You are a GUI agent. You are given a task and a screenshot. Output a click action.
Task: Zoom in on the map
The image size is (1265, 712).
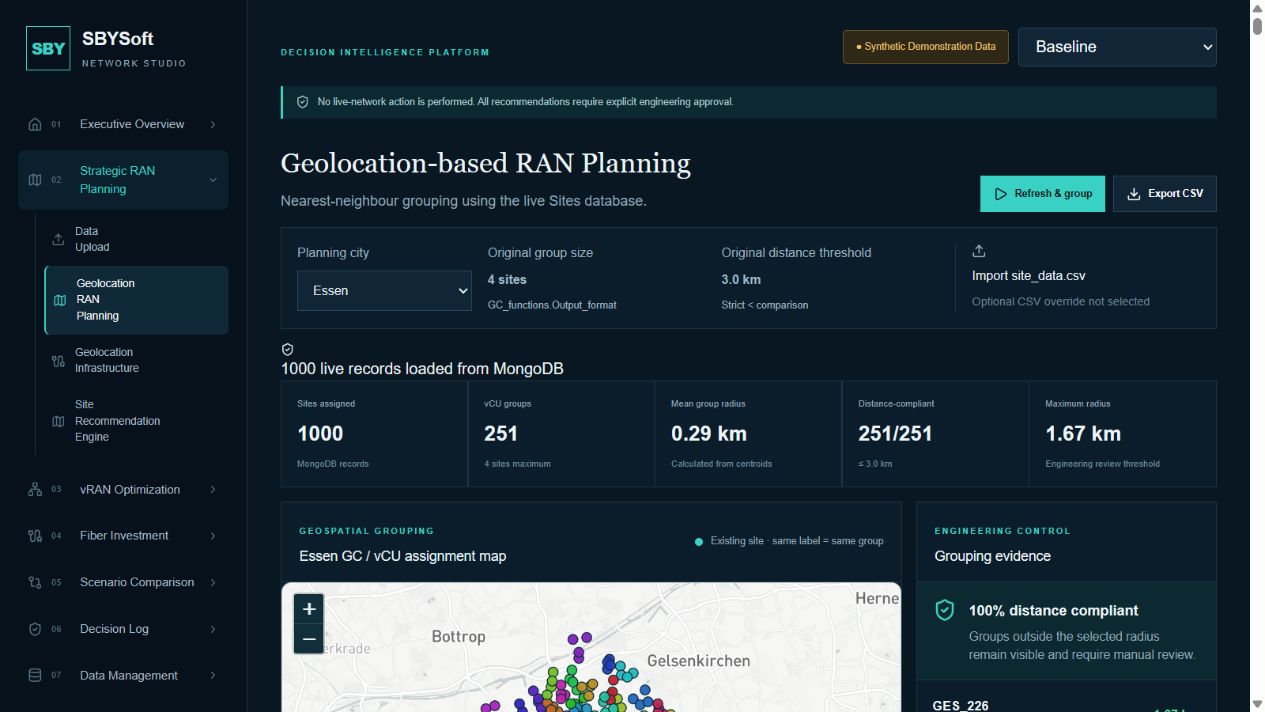[309, 608]
